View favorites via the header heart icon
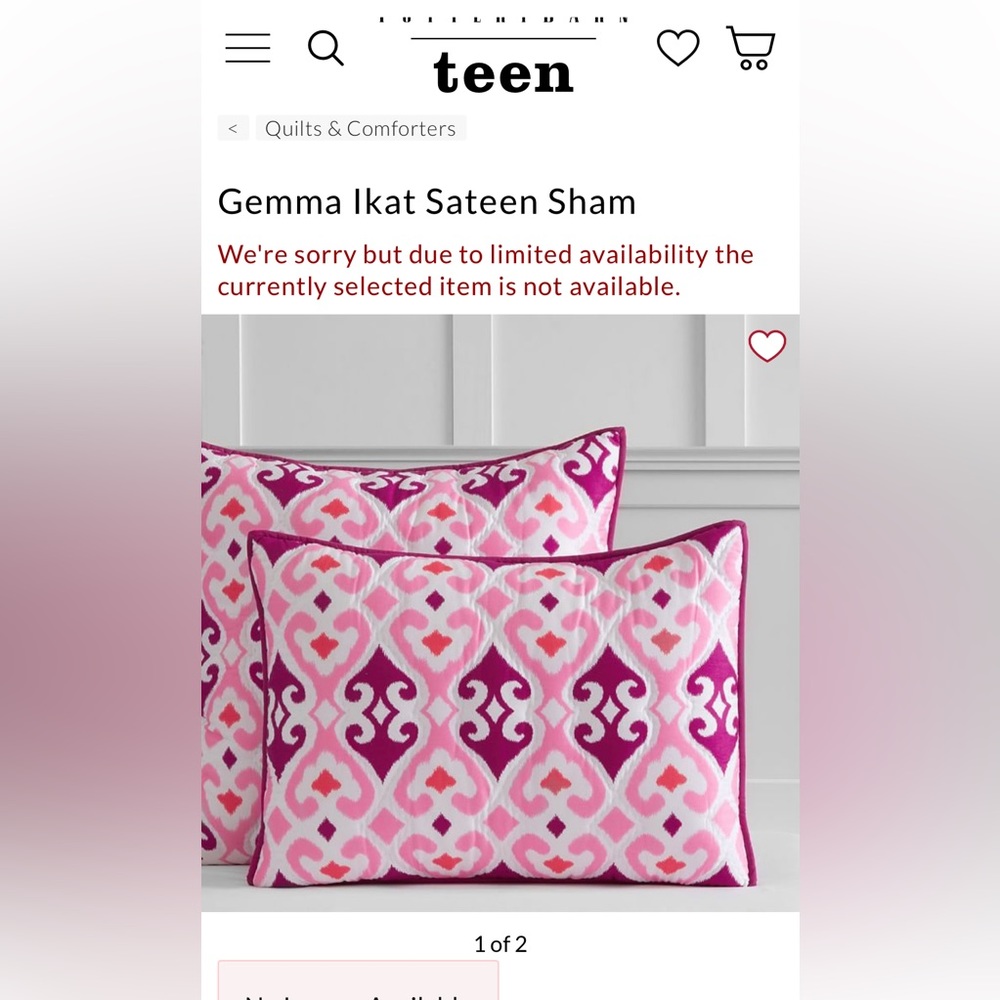This screenshot has height=1000, width=1000. 678,48
